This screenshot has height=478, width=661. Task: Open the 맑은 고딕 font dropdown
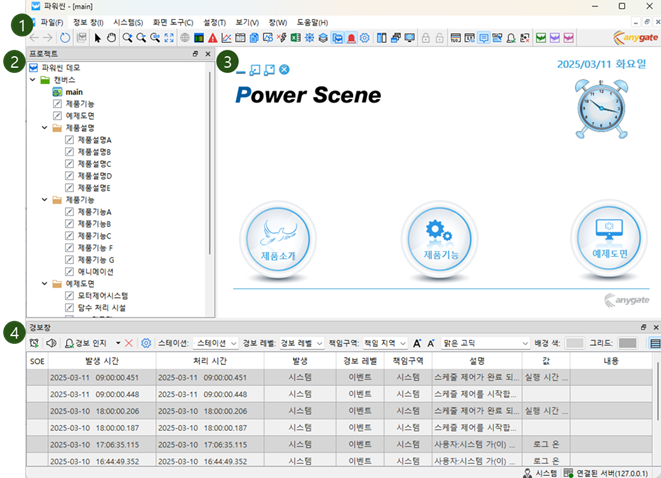(484, 343)
